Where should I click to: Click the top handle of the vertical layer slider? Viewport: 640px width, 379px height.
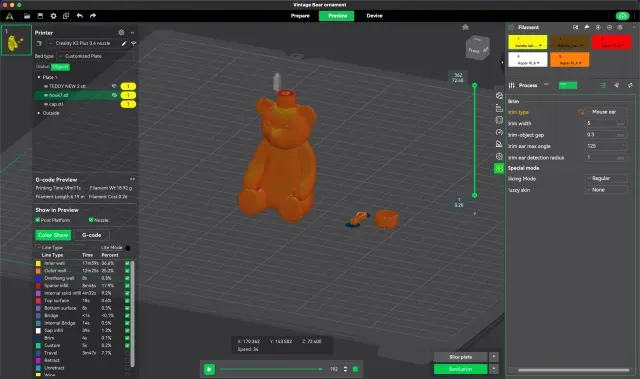click(475, 85)
